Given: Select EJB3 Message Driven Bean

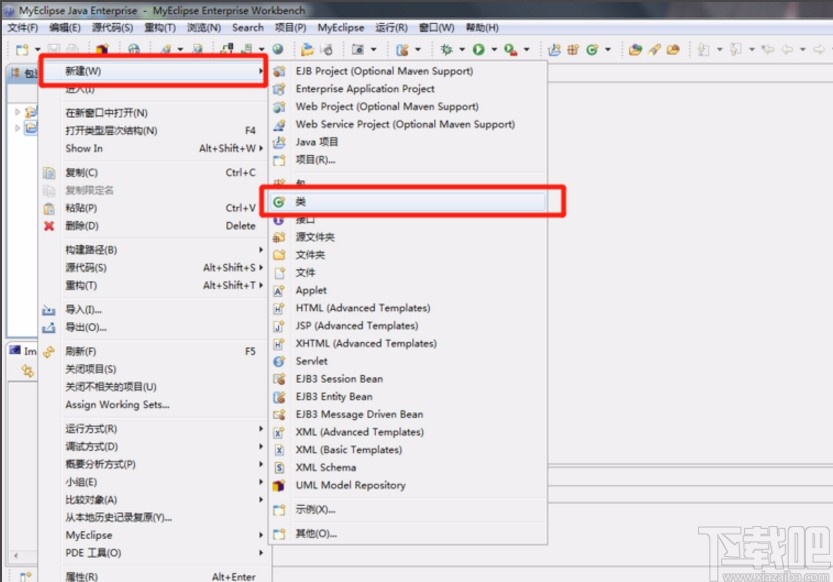Looking at the screenshot, I should pyautogui.click(x=407, y=414).
